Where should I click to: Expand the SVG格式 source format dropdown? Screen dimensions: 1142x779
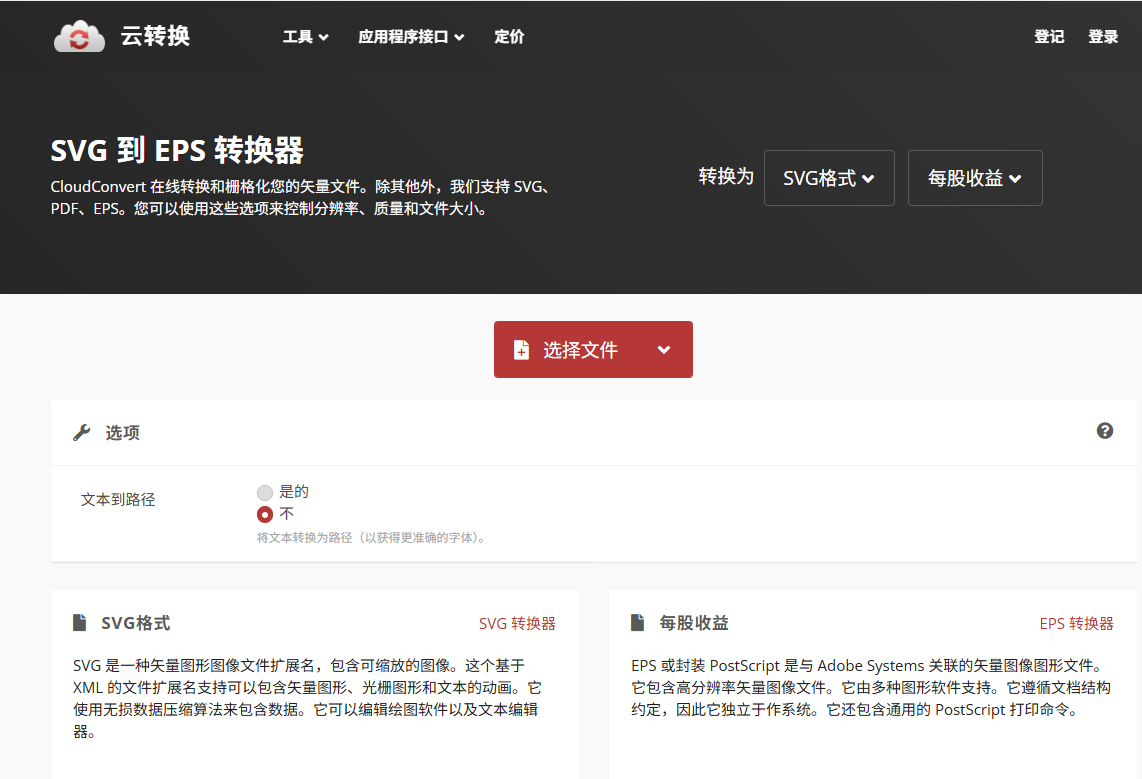coord(829,178)
